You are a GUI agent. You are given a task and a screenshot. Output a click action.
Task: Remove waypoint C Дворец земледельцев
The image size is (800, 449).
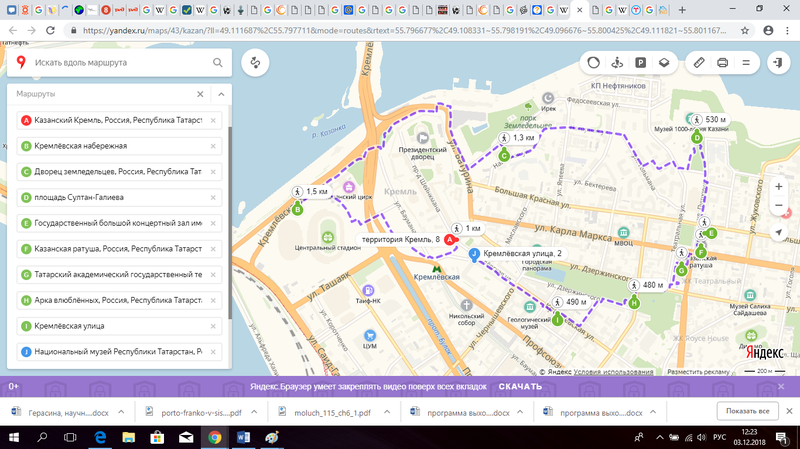point(213,172)
